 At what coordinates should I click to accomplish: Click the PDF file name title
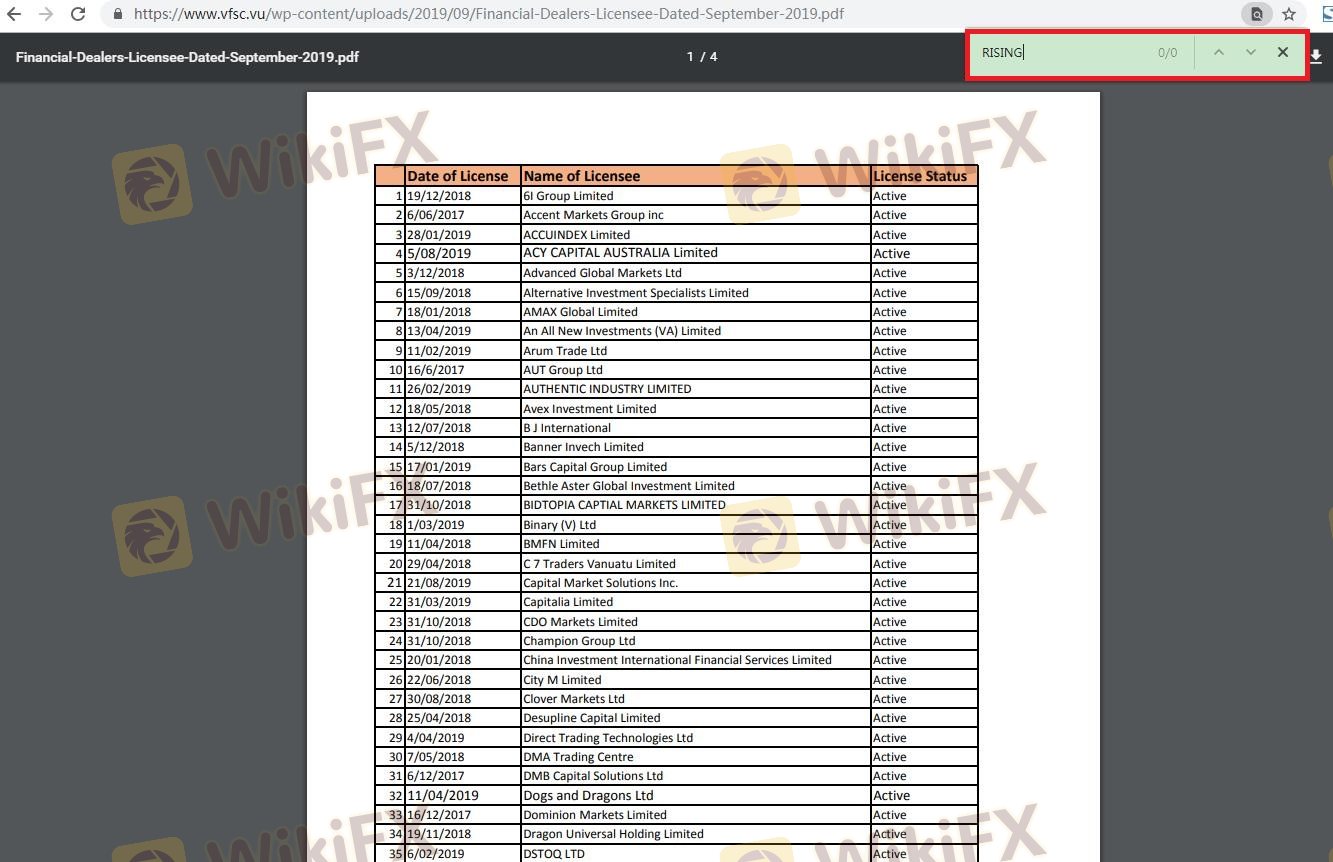[x=187, y=57]
